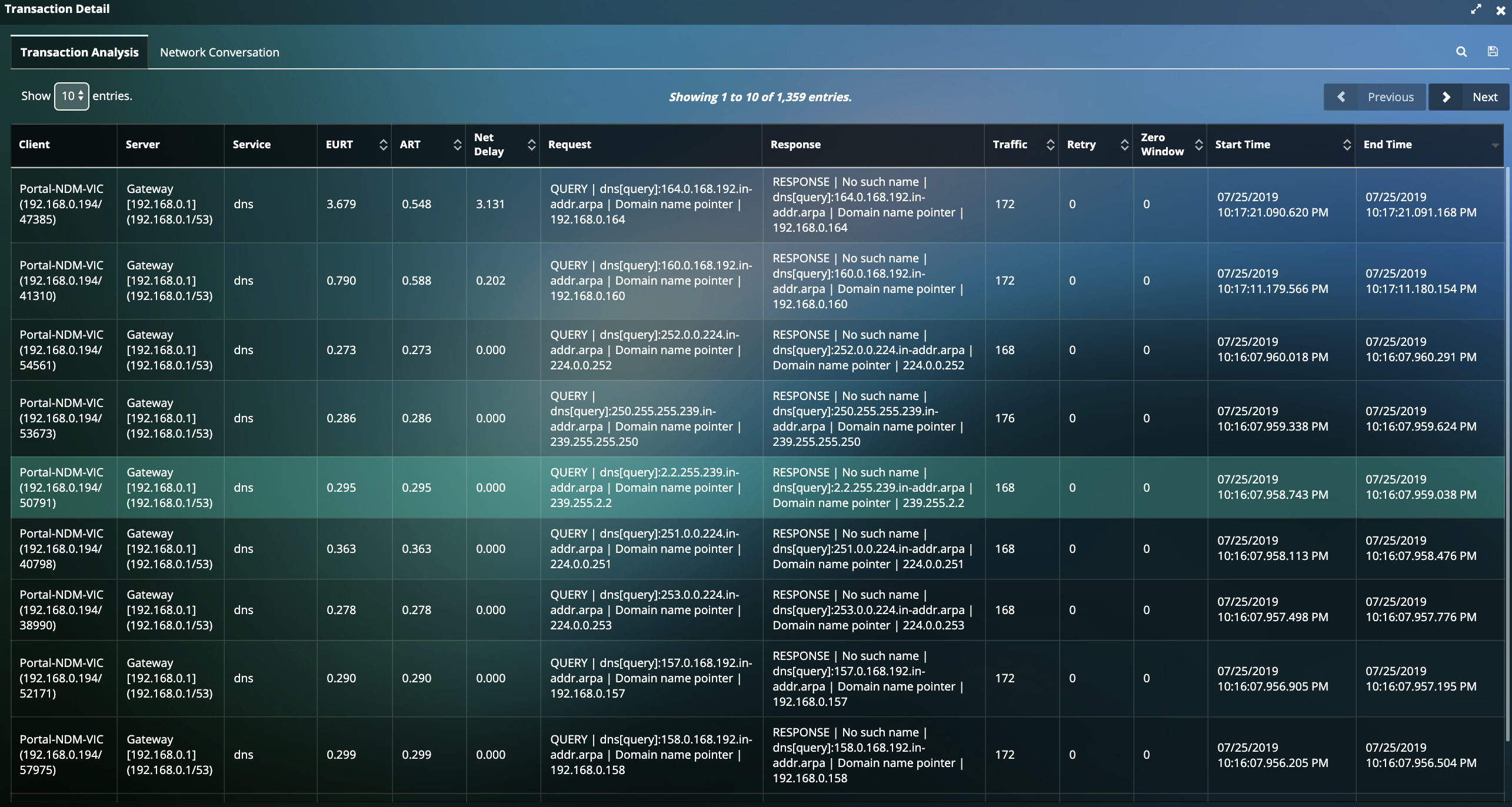Image resolution: width=1512 pixels, height=807 pixels.
Task: Open the Show entries count selector
Action: [x=71, y=95]
